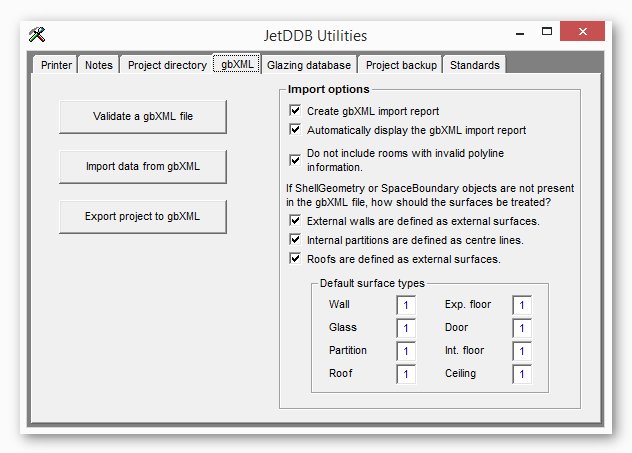This screenshot has width=632, height=453.
Task: Click the JetDDB Utilities hammer app icon
Action: click(x=37, y=35)
